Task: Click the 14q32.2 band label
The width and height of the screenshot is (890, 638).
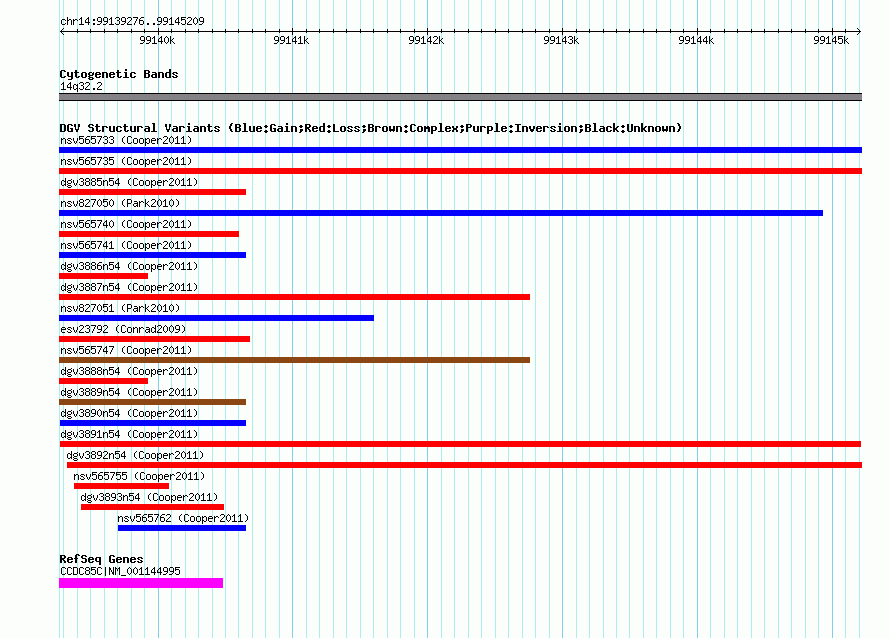Action: (x=81, y=86)
